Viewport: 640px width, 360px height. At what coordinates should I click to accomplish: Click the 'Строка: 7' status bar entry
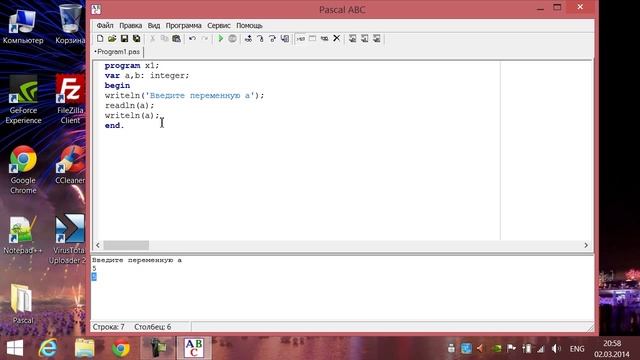coord(109,327)
